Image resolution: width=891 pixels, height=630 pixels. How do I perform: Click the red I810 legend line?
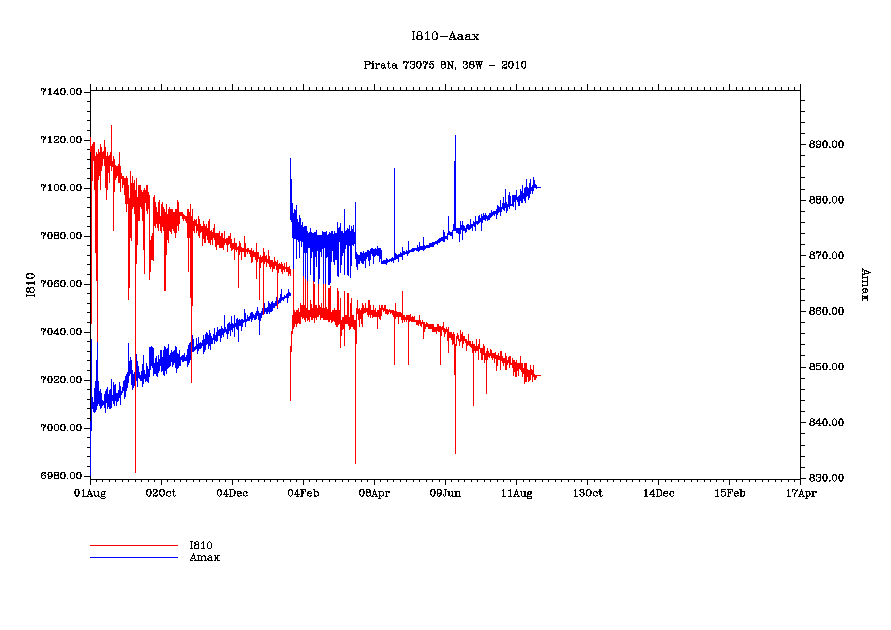(133, 546)
